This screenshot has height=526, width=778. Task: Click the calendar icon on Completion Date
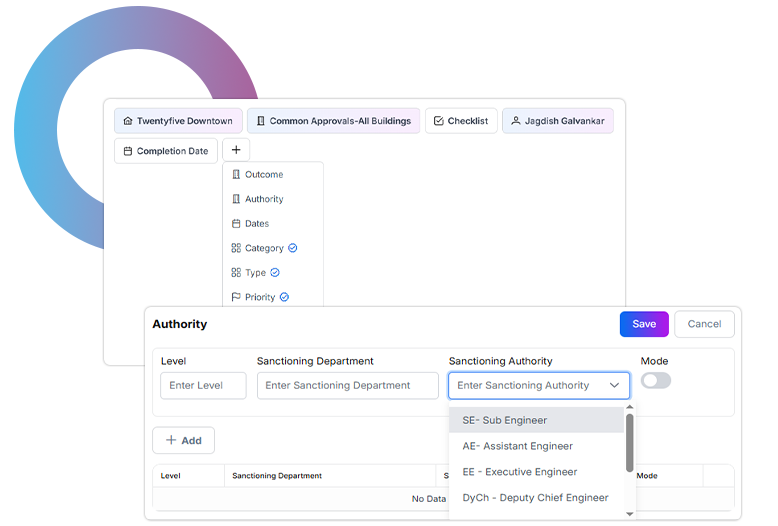[x=127, y=151]
